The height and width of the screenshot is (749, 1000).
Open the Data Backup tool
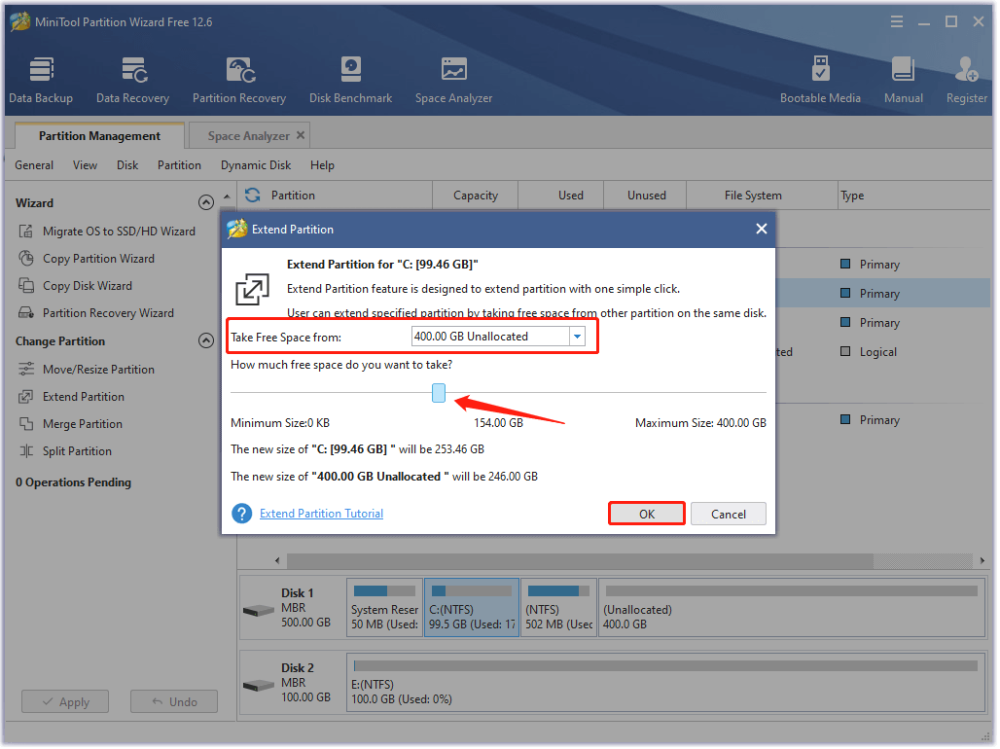tap(40, 80)
